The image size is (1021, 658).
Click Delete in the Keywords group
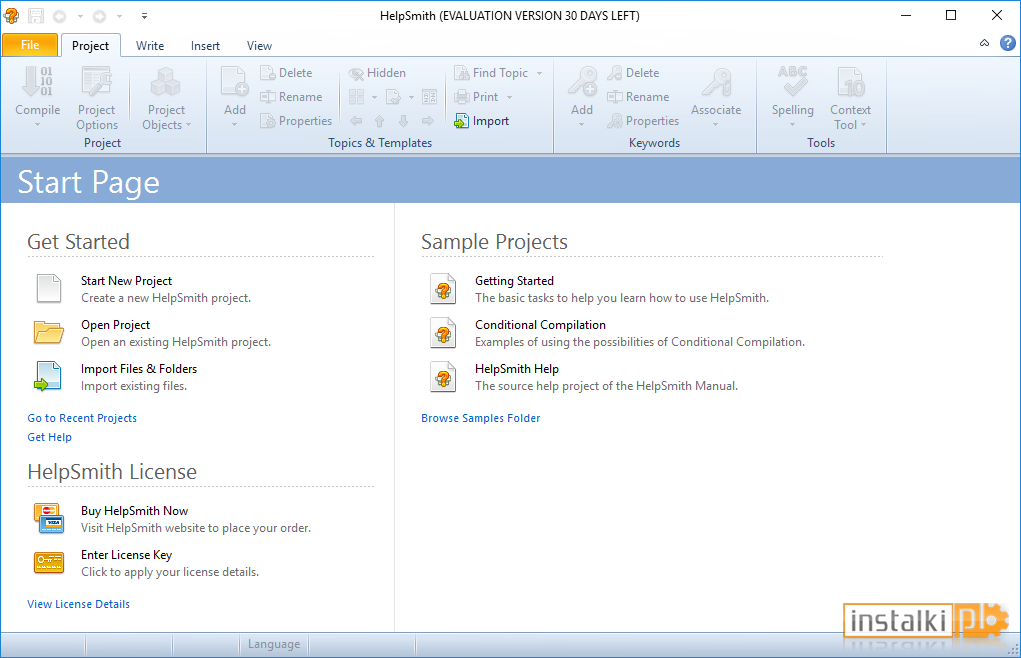point(633,73)
